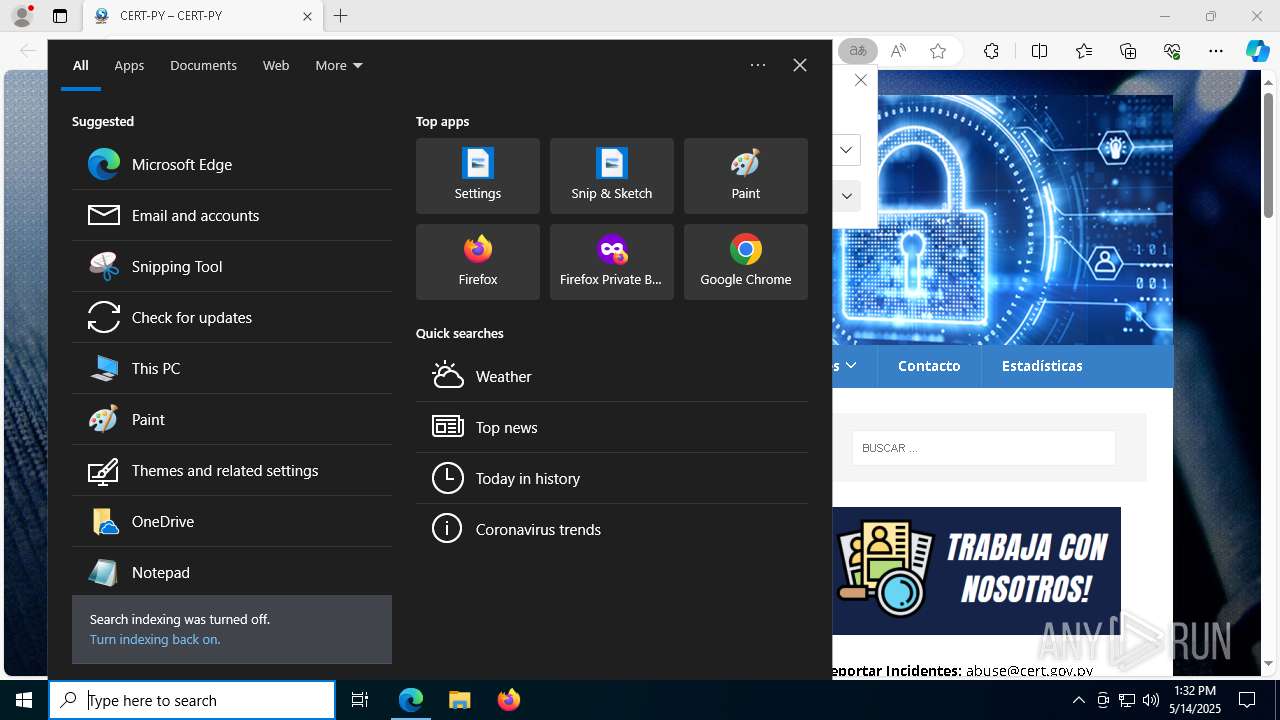Open Snip & Sketch tile
The height and width of the screenshot is (720, 1280).
coord(612,176)
